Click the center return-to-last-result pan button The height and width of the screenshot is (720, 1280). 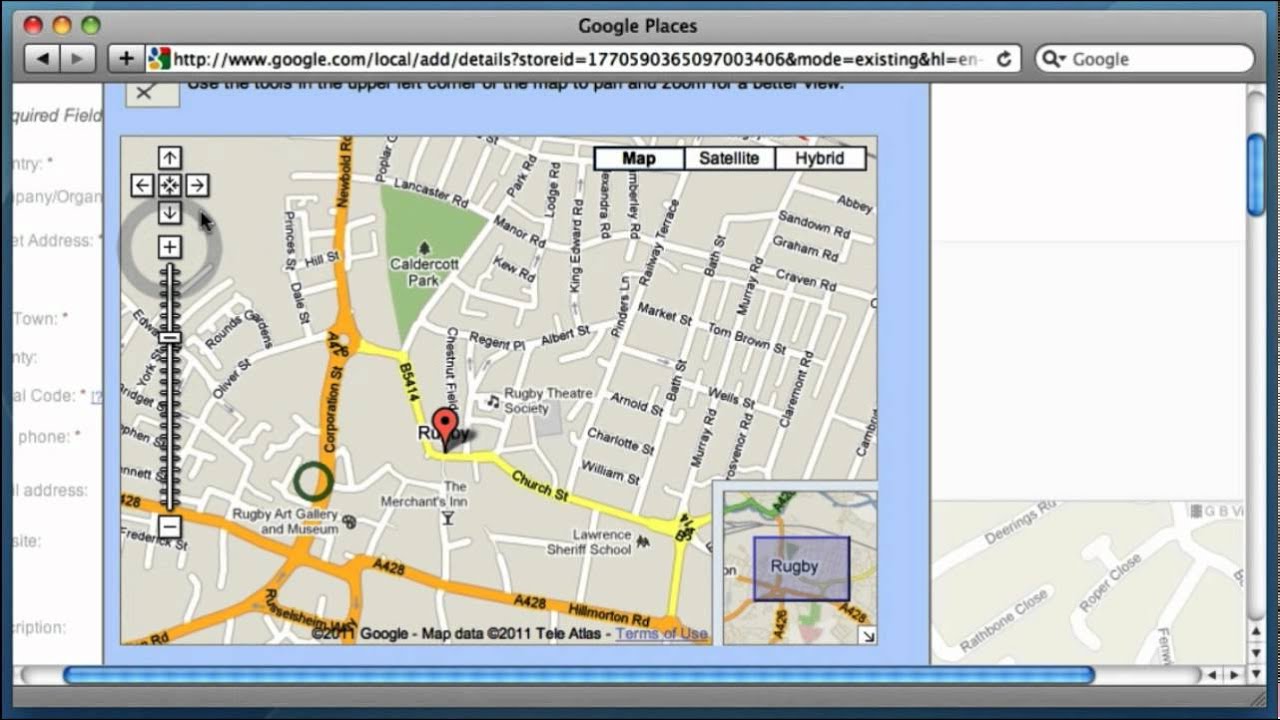(x=169, y=185)
